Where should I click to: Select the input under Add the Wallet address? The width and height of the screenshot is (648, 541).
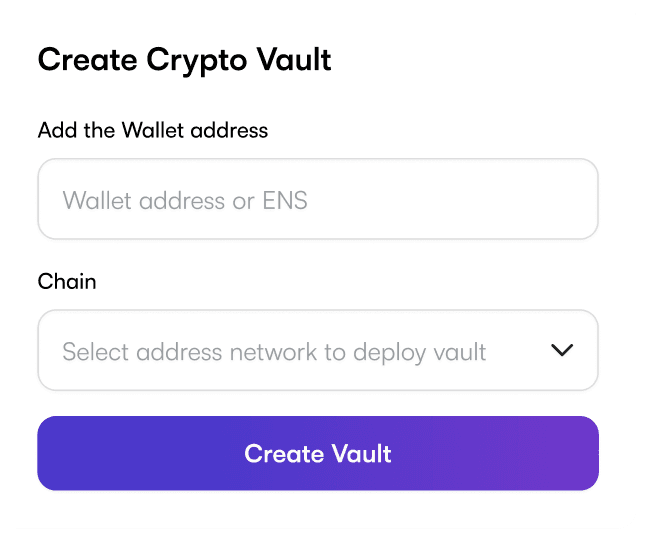317,199
